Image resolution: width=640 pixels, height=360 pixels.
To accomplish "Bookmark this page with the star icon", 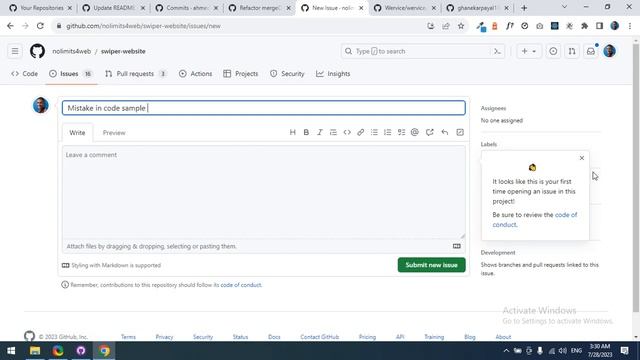I will pyautogui.click(x=461, y=26).
